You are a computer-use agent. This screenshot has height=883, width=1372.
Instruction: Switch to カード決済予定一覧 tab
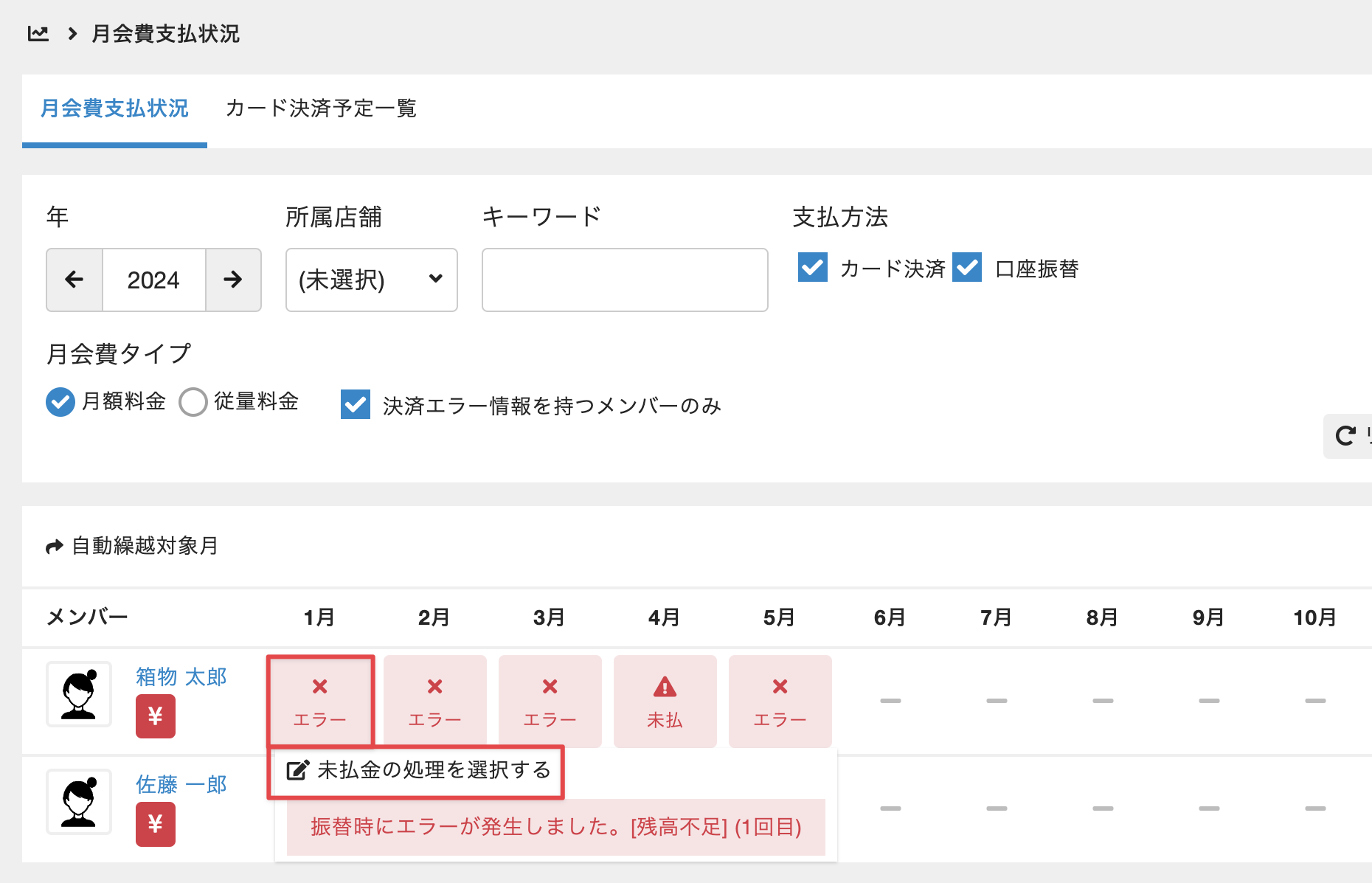click(321, 108)
